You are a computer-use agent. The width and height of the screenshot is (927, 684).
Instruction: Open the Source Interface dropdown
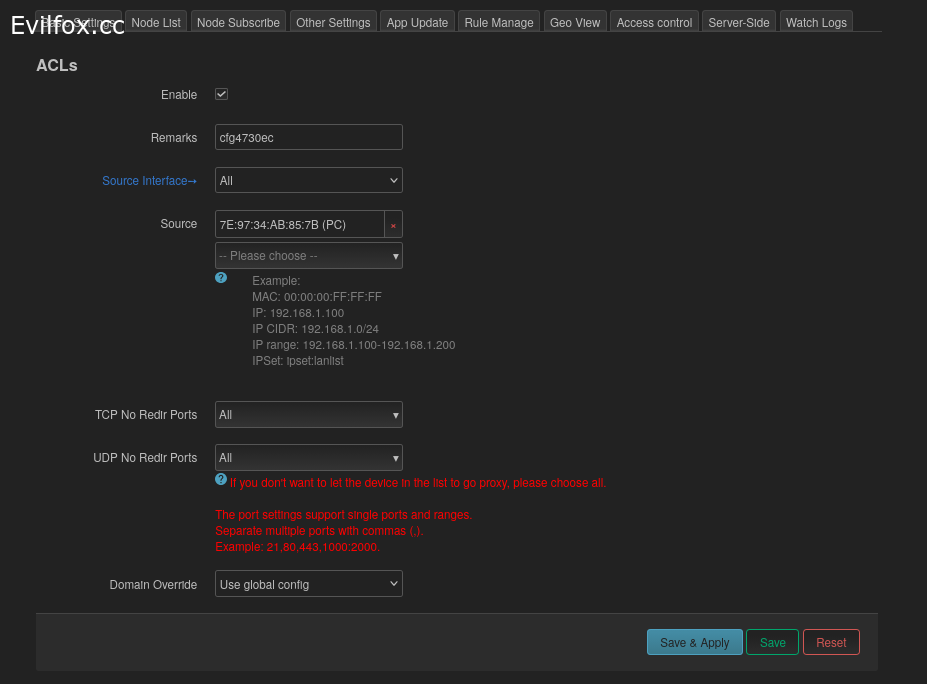coord(308,181)
